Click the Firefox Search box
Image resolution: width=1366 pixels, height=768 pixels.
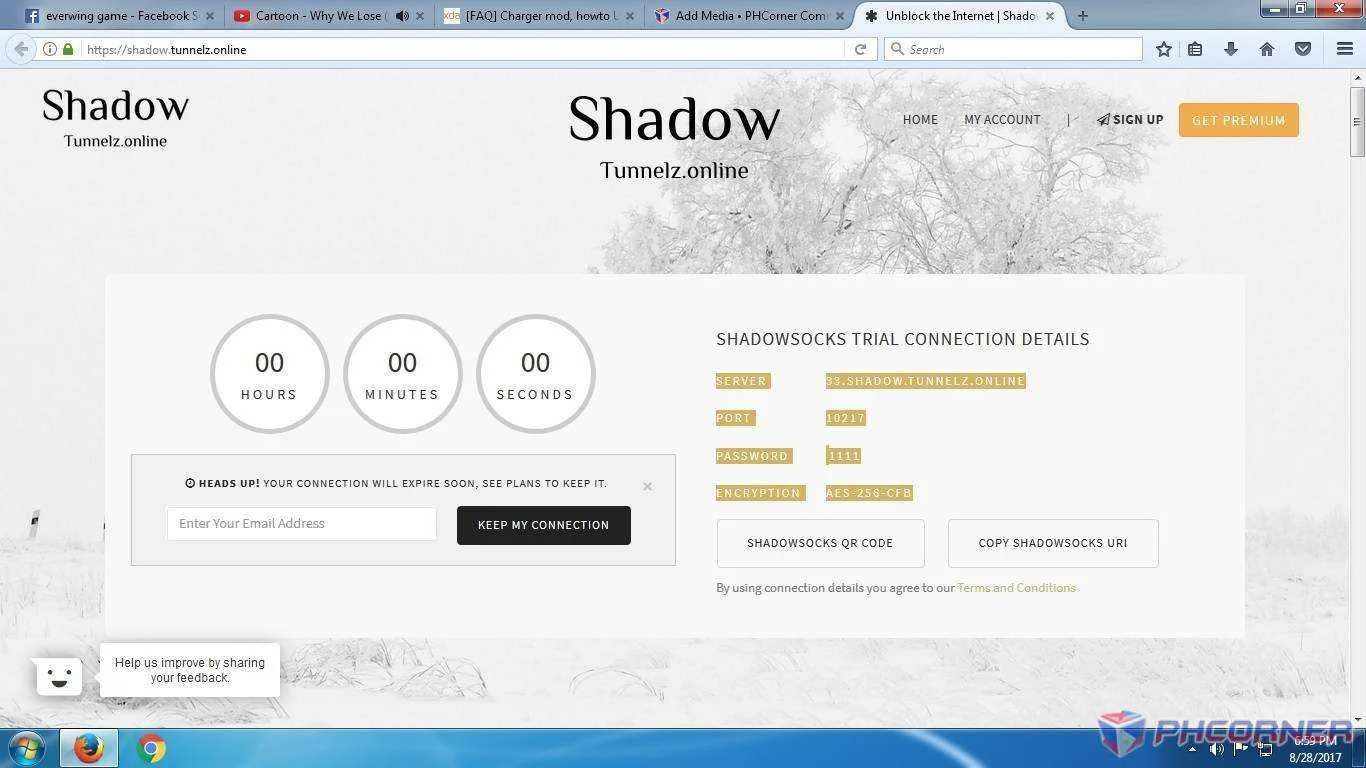tap(1012, 49)
